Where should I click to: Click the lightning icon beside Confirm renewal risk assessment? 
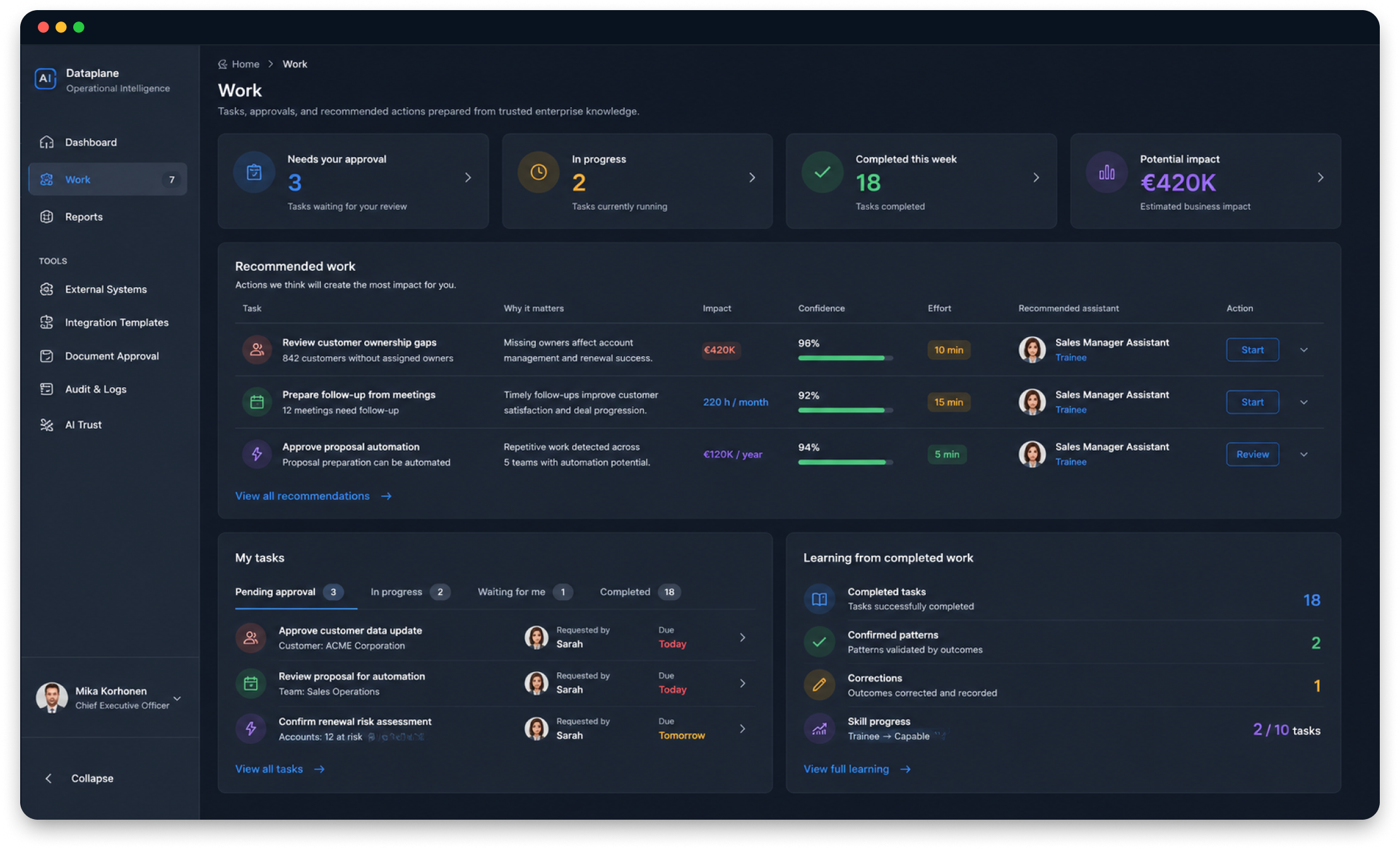coord(251,729)
